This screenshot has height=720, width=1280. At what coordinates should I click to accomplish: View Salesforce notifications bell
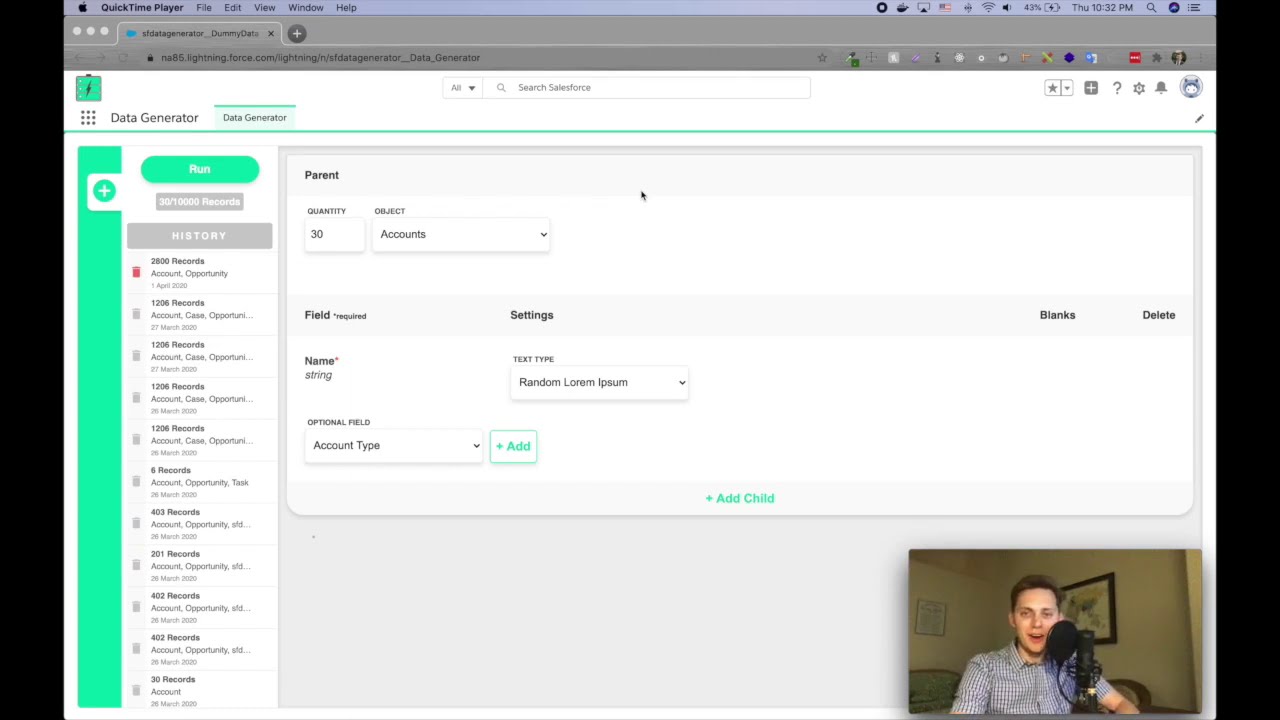1161,88
